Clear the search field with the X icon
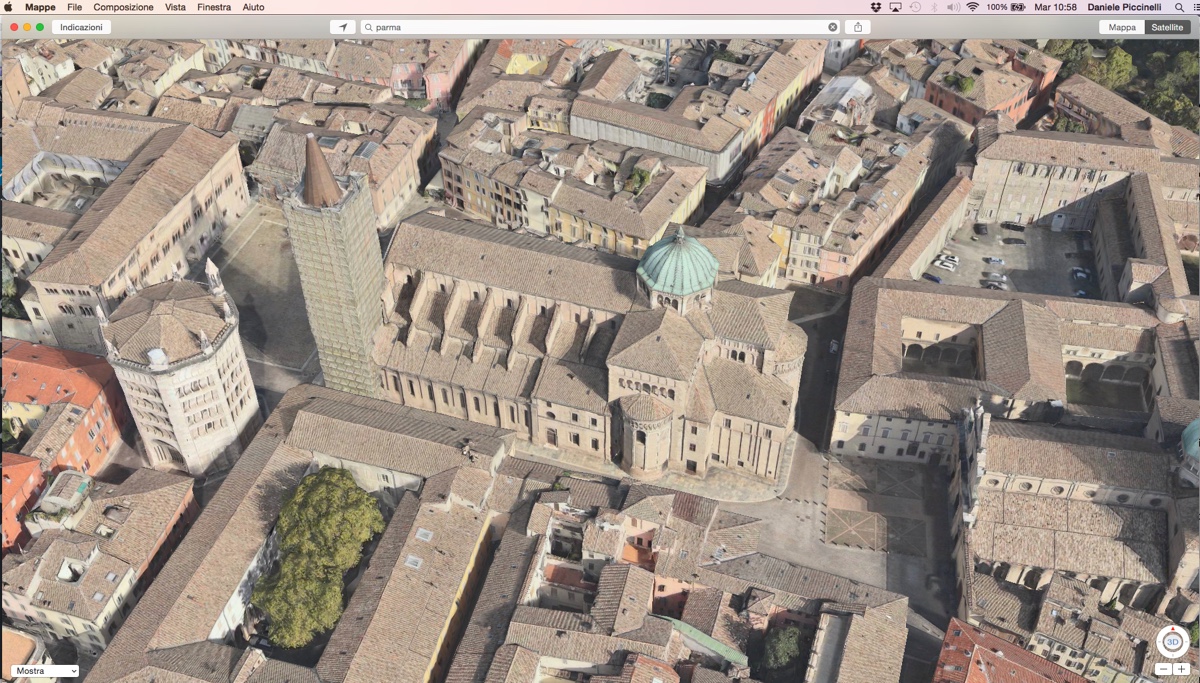This screenshot has height=683, width=1200. coord(833,27)
